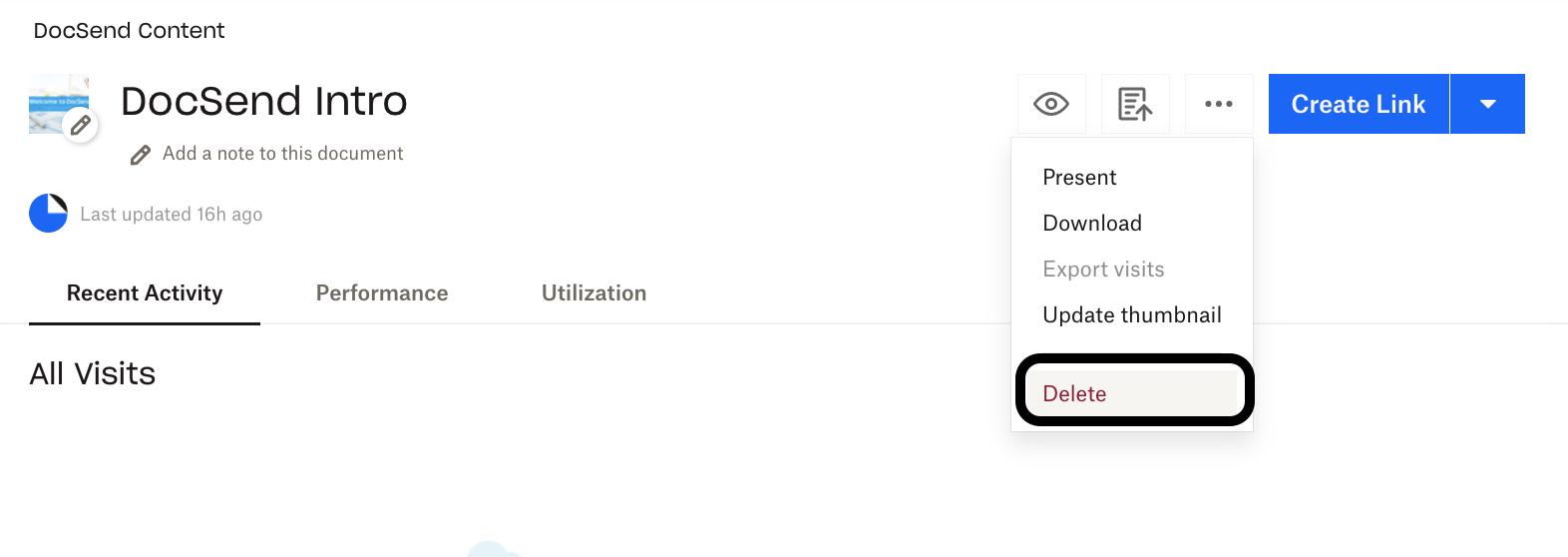The image size is (1568, 557).
Task: Choose Delete from the options menu
Action: (1074, 393)
